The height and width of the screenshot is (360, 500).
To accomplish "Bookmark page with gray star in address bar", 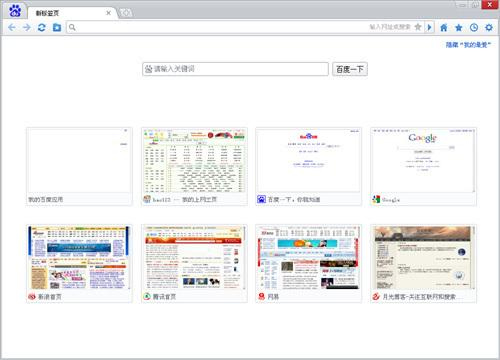I will (418, 27).
